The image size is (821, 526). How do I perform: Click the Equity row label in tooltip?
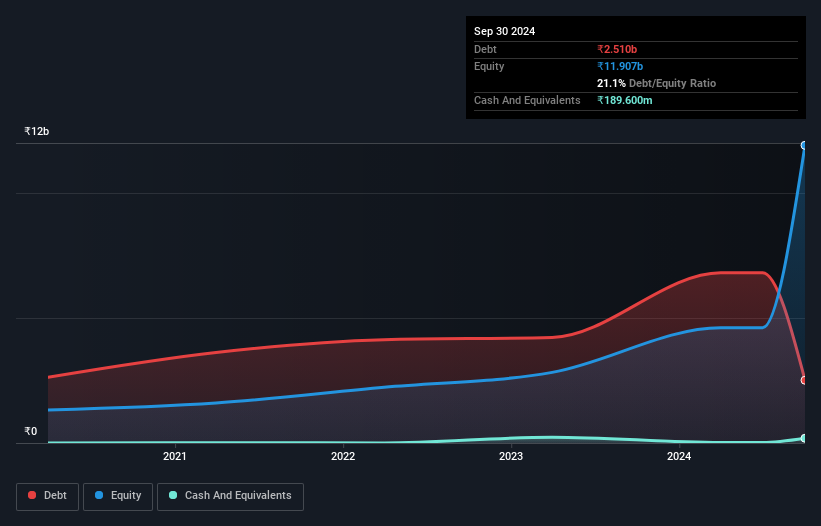pos(489,66)
